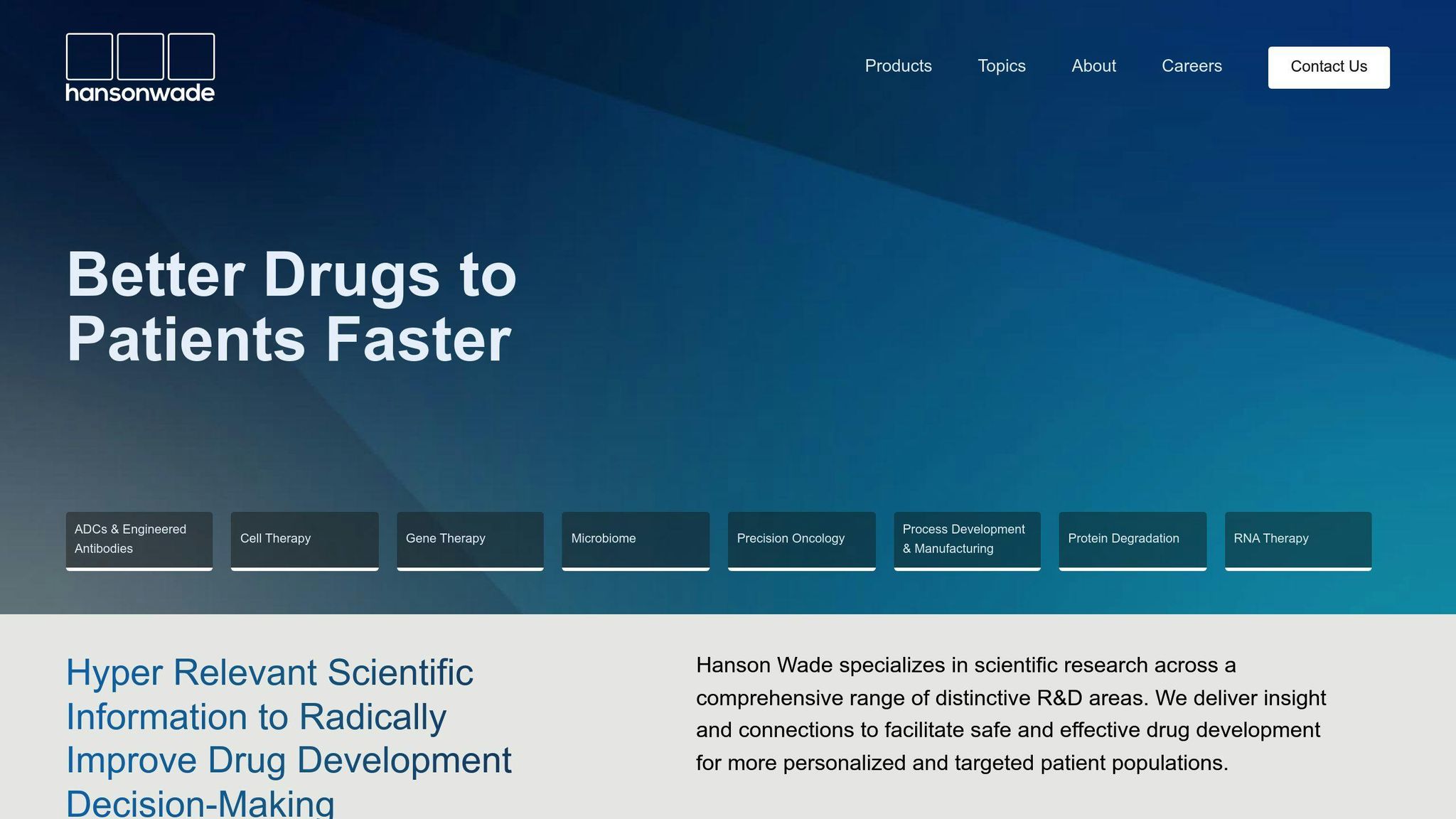Go to the Careers page
This screenshot has width=1456, height=819.
point(1192,66)
